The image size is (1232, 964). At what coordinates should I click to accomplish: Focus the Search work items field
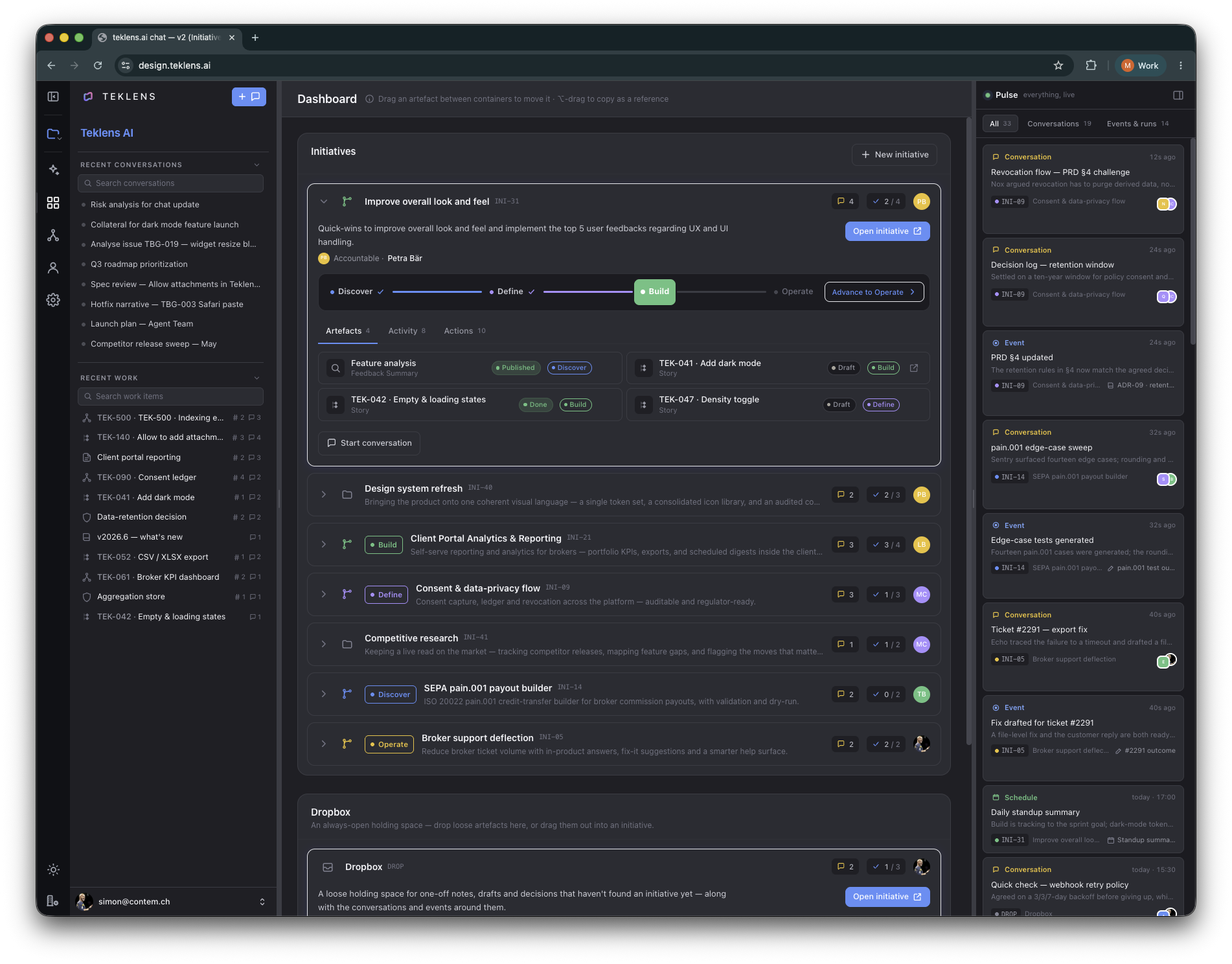click(171, 396)
